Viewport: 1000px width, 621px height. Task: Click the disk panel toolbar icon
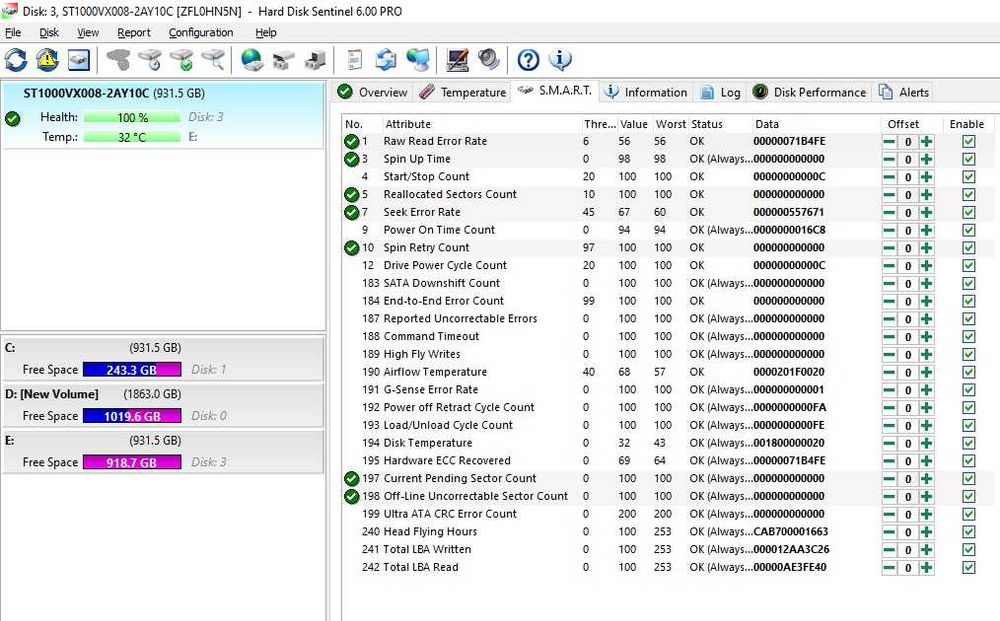coord(79,60)
